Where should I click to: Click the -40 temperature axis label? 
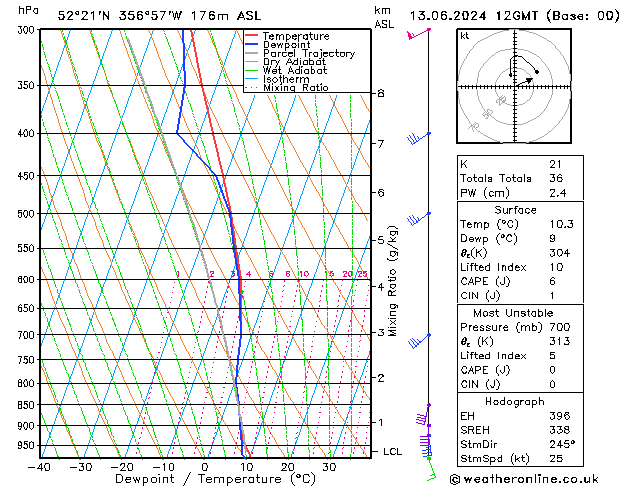(x=39, y=468)
